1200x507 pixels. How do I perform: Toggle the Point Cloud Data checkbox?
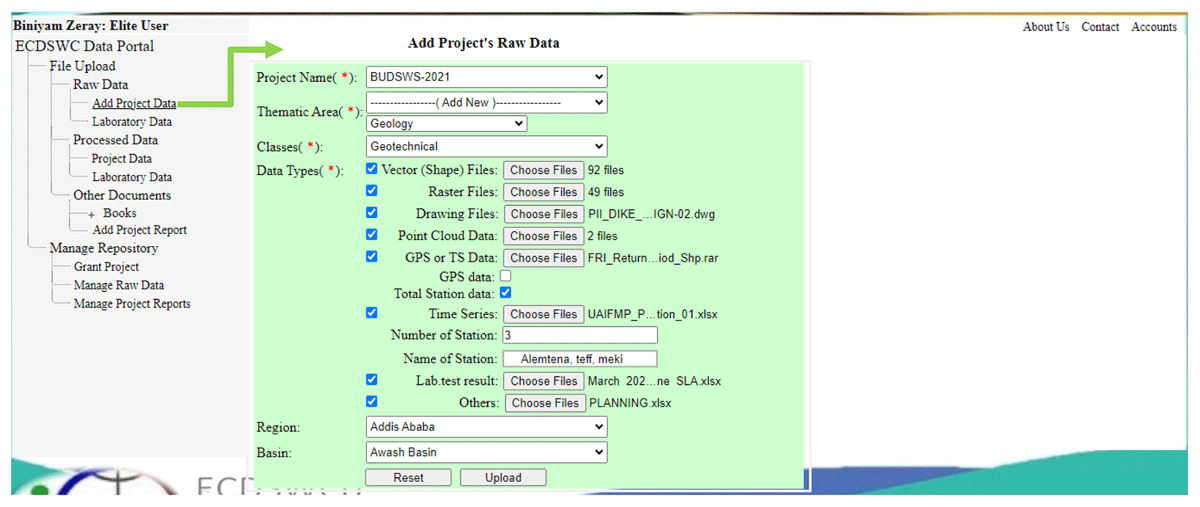372,235
